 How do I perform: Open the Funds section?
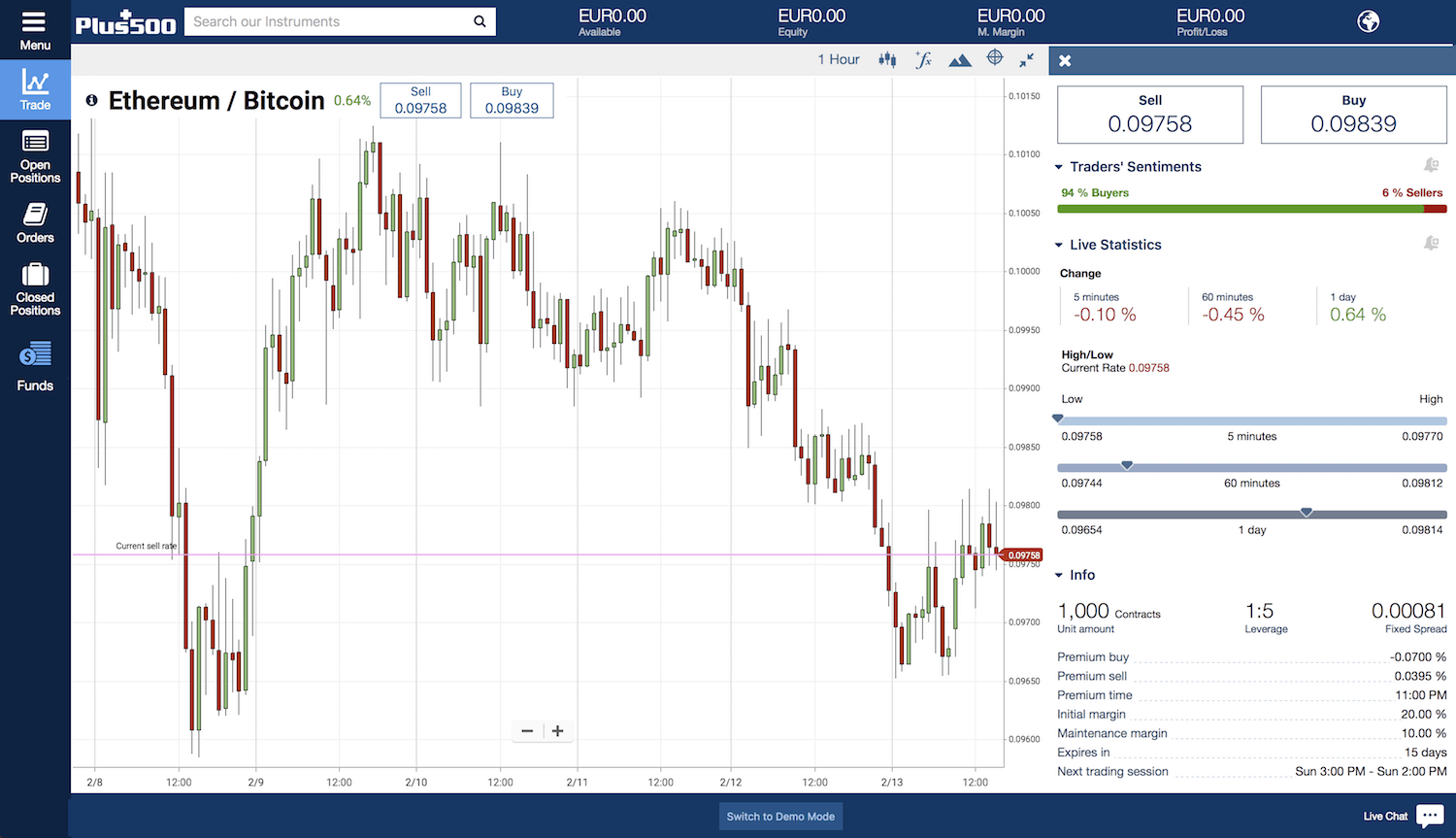[35, 366]
